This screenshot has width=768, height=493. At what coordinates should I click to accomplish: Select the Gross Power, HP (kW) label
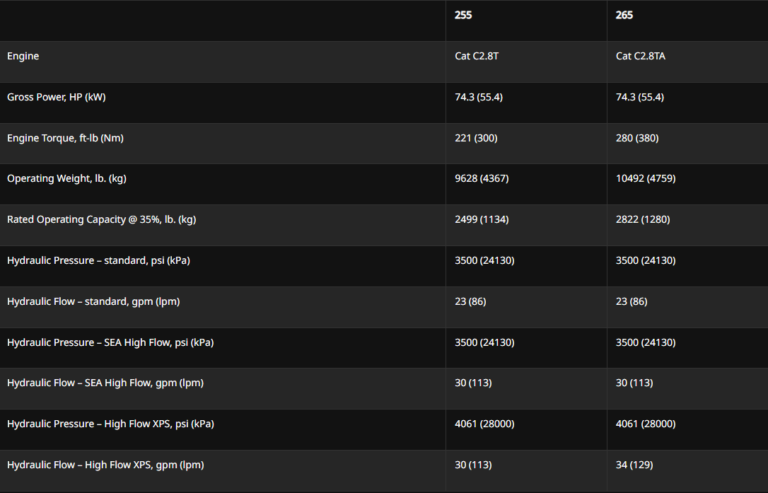(x=56, y=97)
